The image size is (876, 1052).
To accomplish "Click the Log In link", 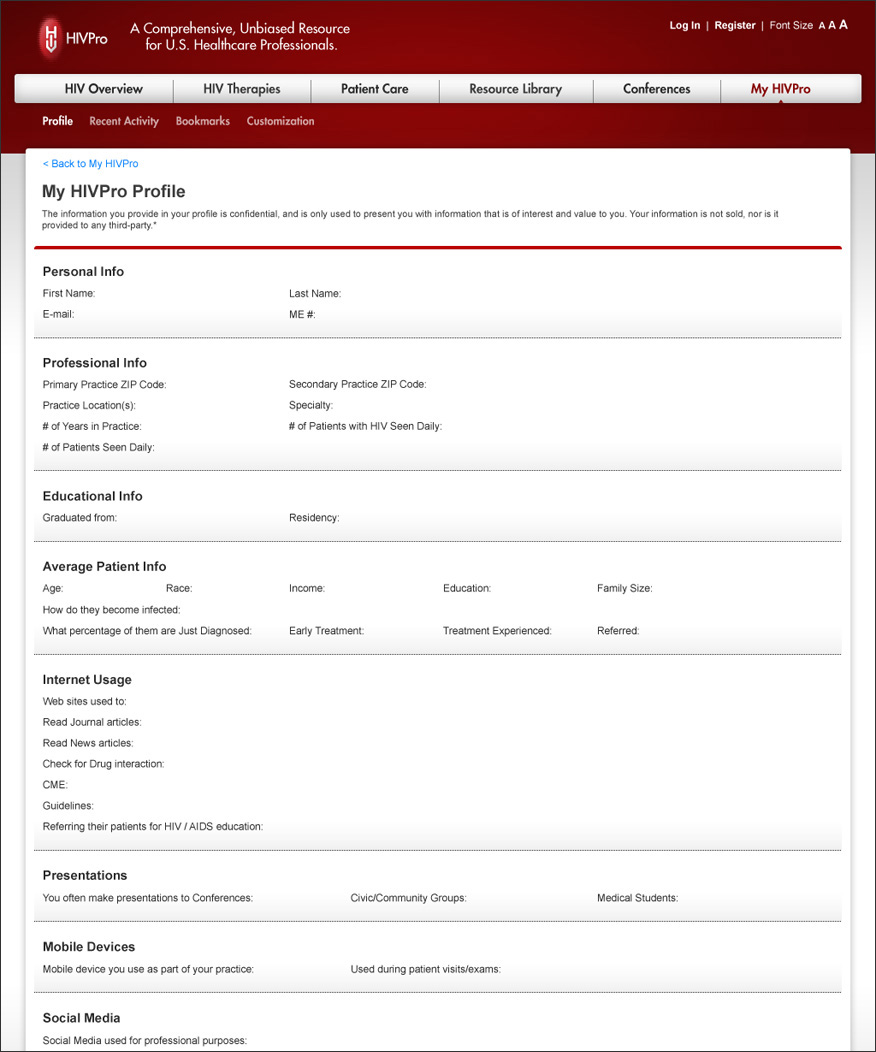I will click(685, 25).
